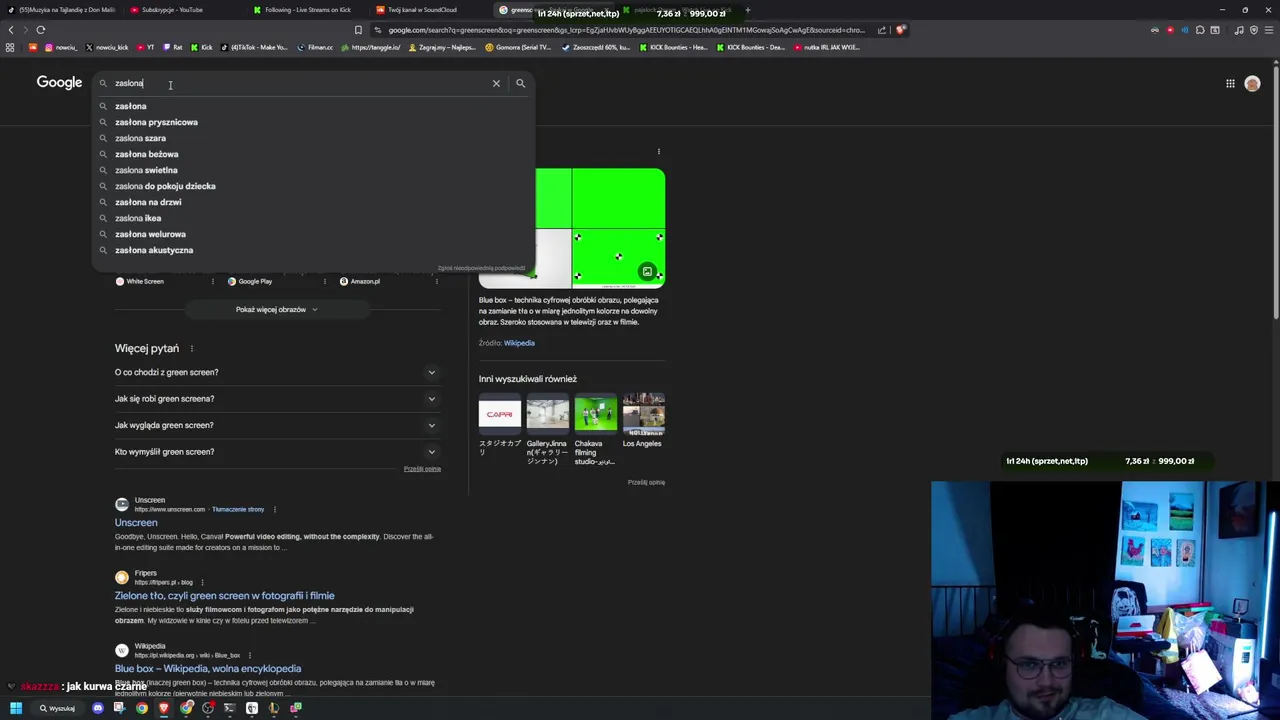Open Brave browser from the taskbar
Screen dimensions: 1280x720
164,708
